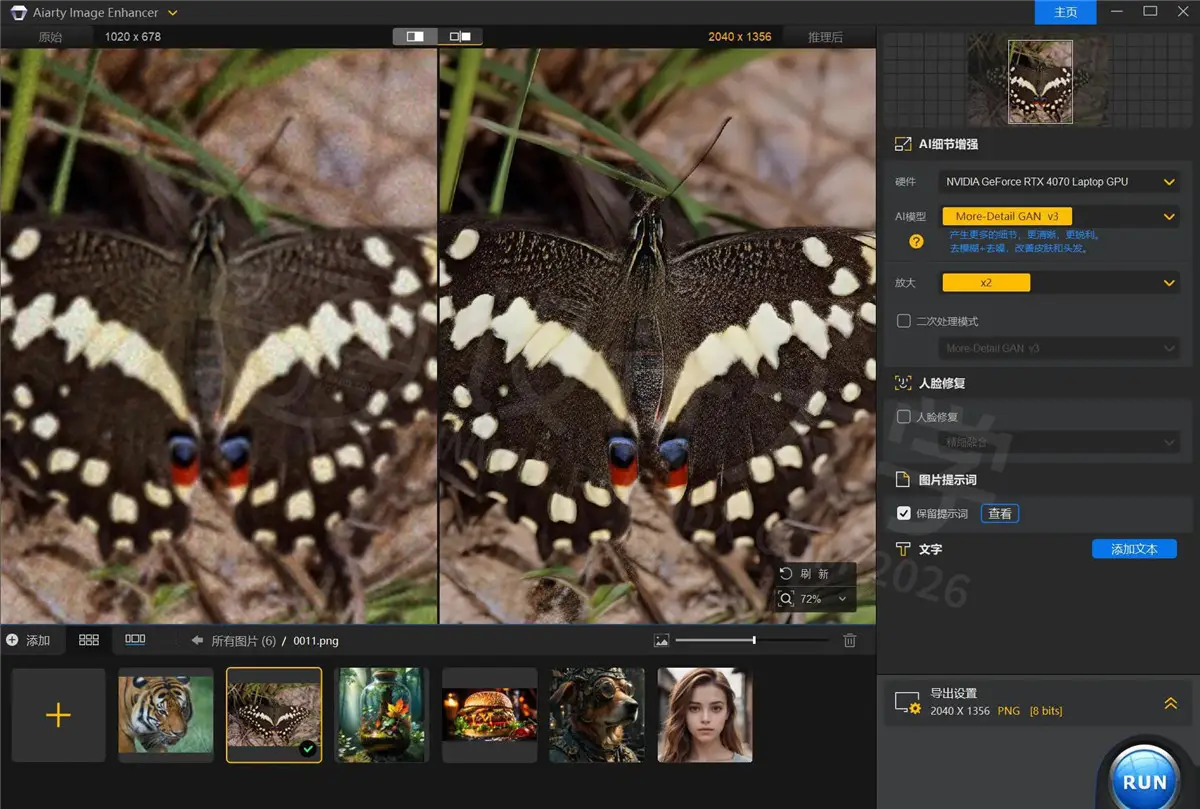Viewport: 1200px width, 809px height.
Task: Expand the export settings panel
Action: 1170,704
